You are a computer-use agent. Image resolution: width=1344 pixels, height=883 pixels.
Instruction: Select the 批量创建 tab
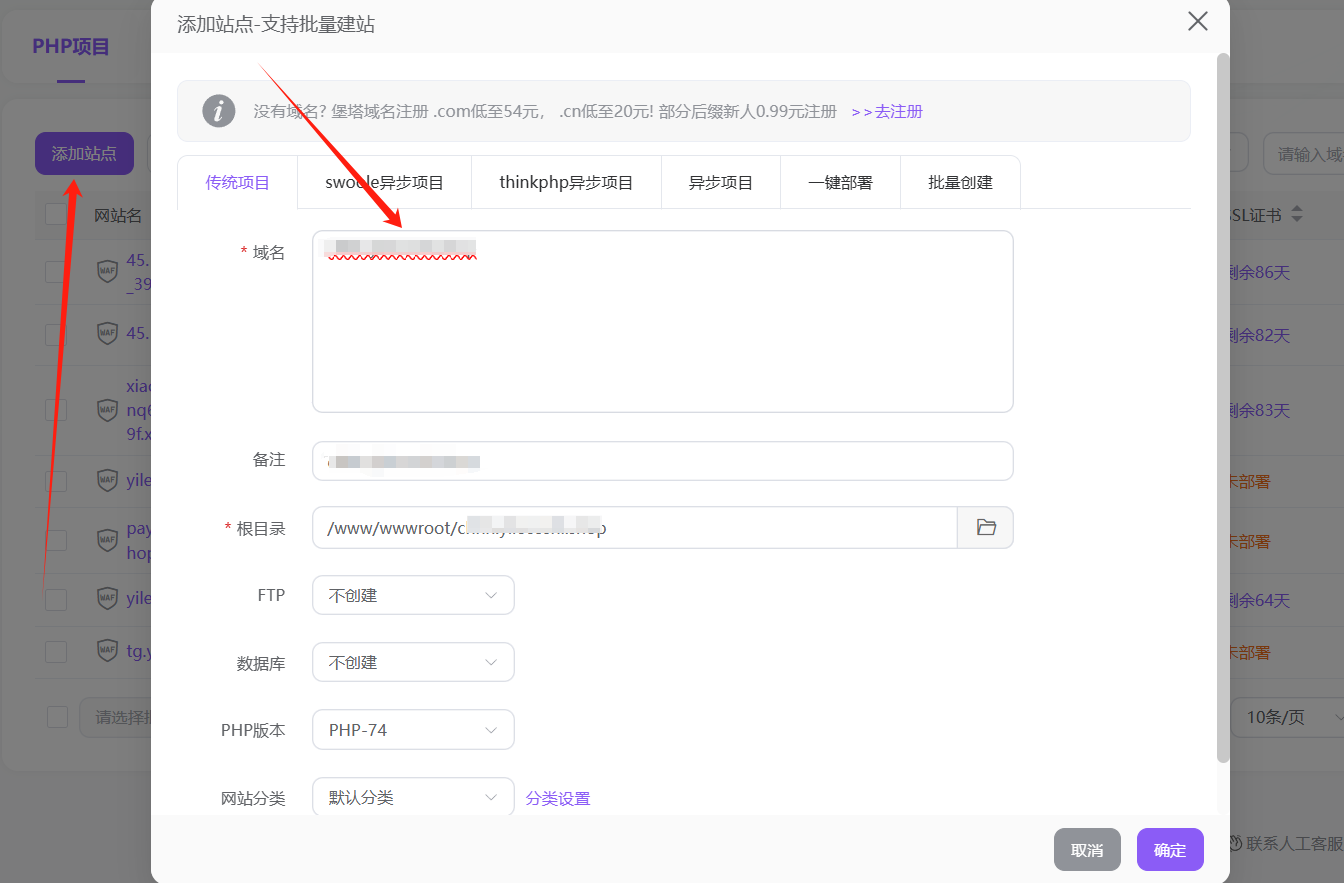pos(960,183)
